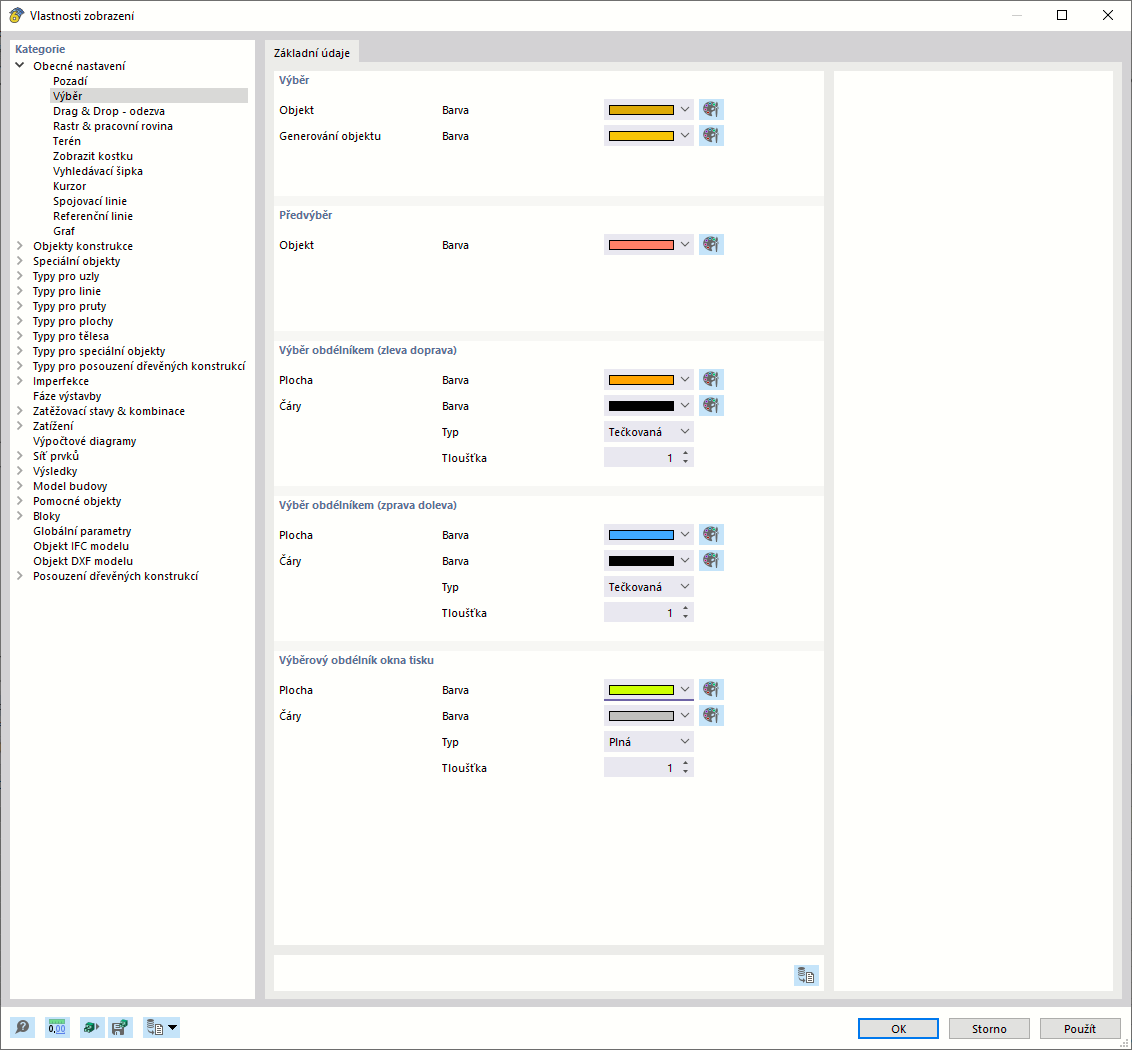Expand Posouzení dřevěných konstrukcí node

click(x=20, y=576)
